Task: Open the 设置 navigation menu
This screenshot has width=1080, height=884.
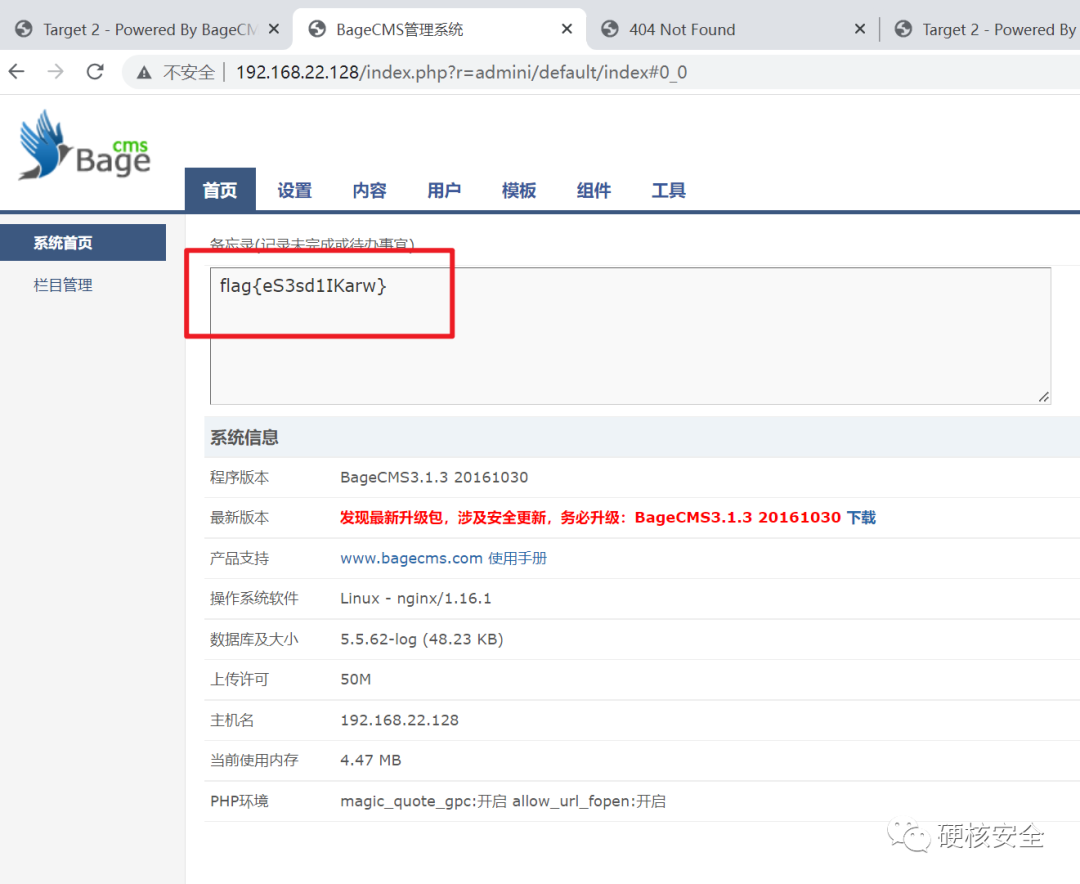Action: click(295, 190)
